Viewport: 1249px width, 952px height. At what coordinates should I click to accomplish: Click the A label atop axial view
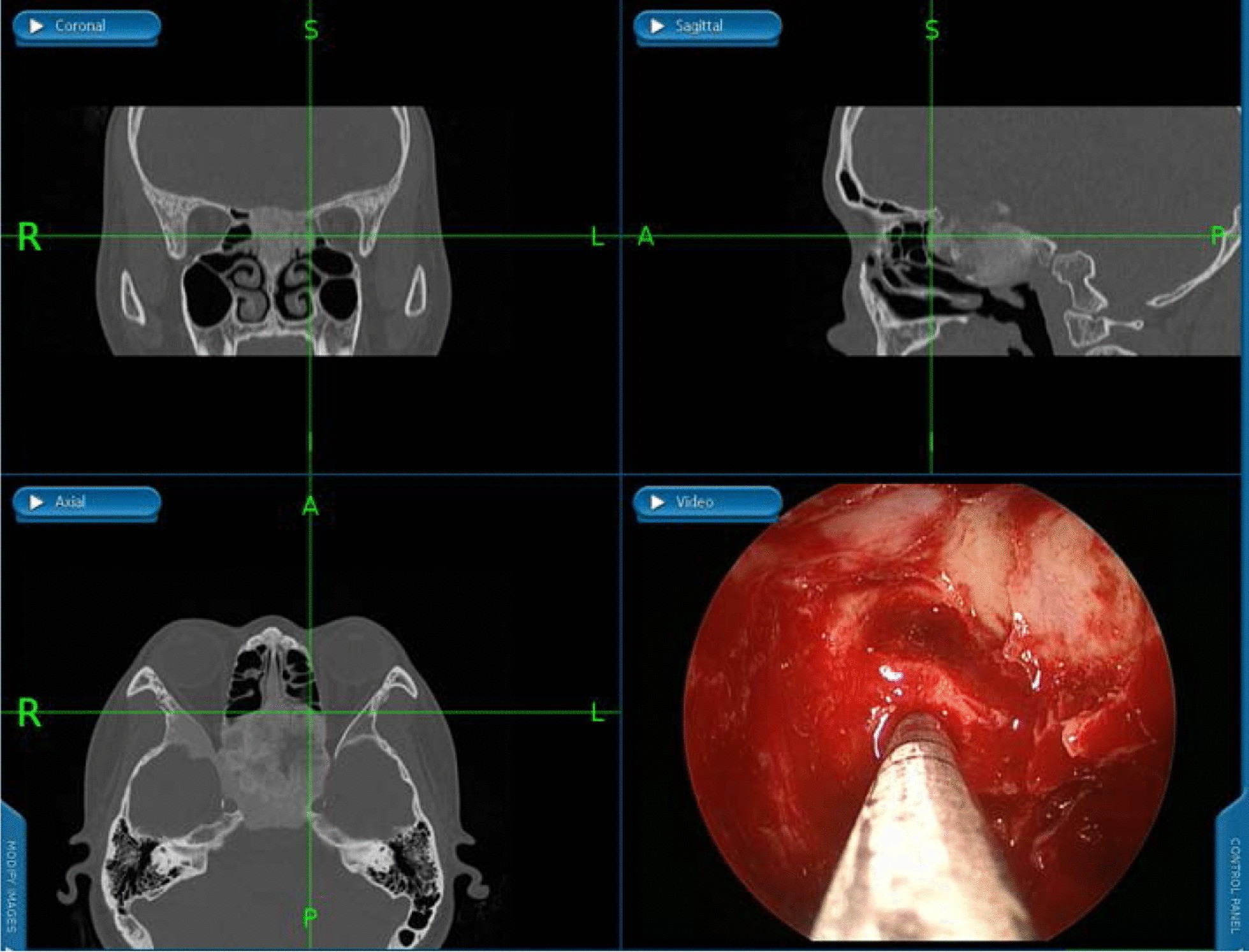pos(310,506)
